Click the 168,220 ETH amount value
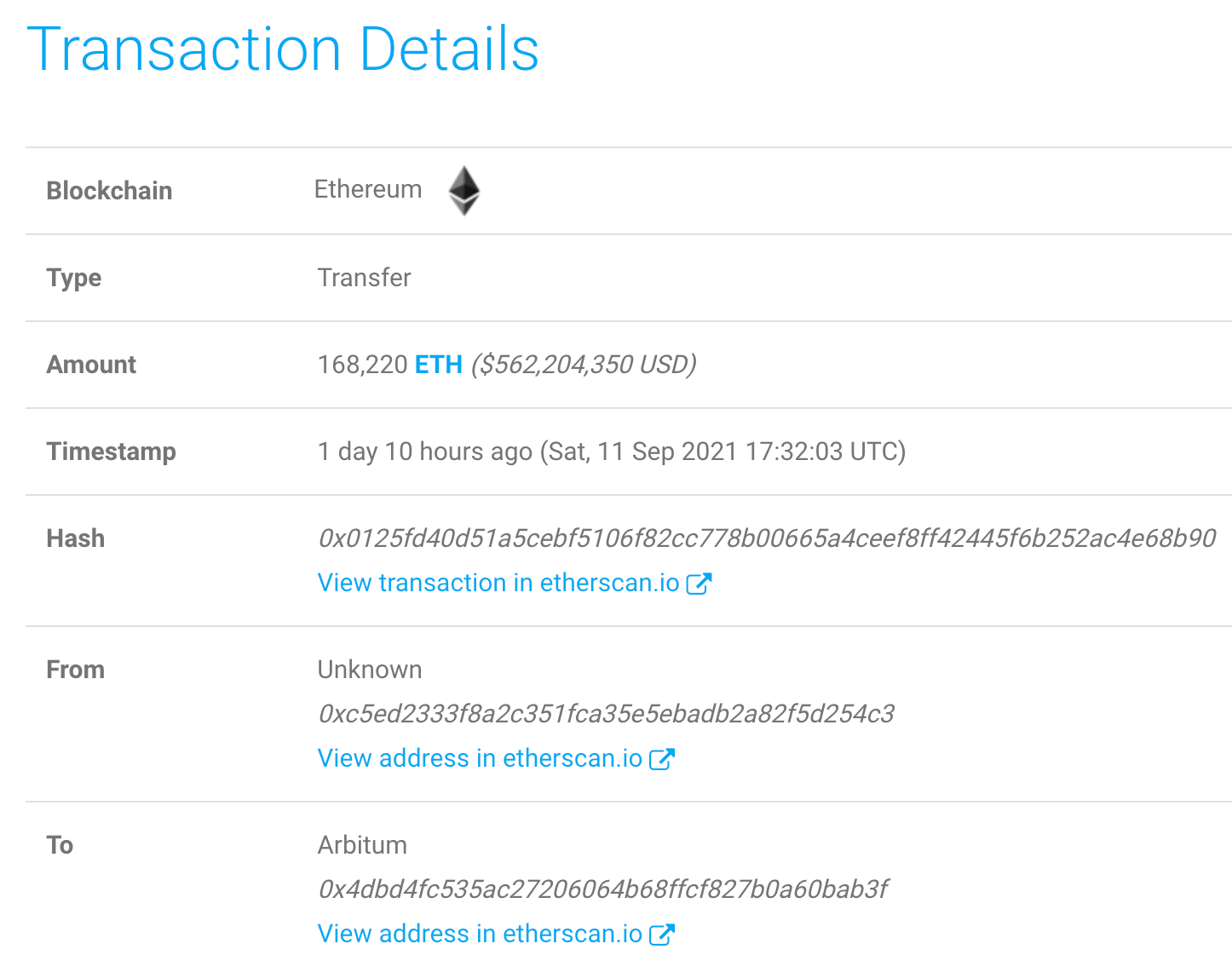The width and height of the screenshot is (1232, 978). point(363,365)
